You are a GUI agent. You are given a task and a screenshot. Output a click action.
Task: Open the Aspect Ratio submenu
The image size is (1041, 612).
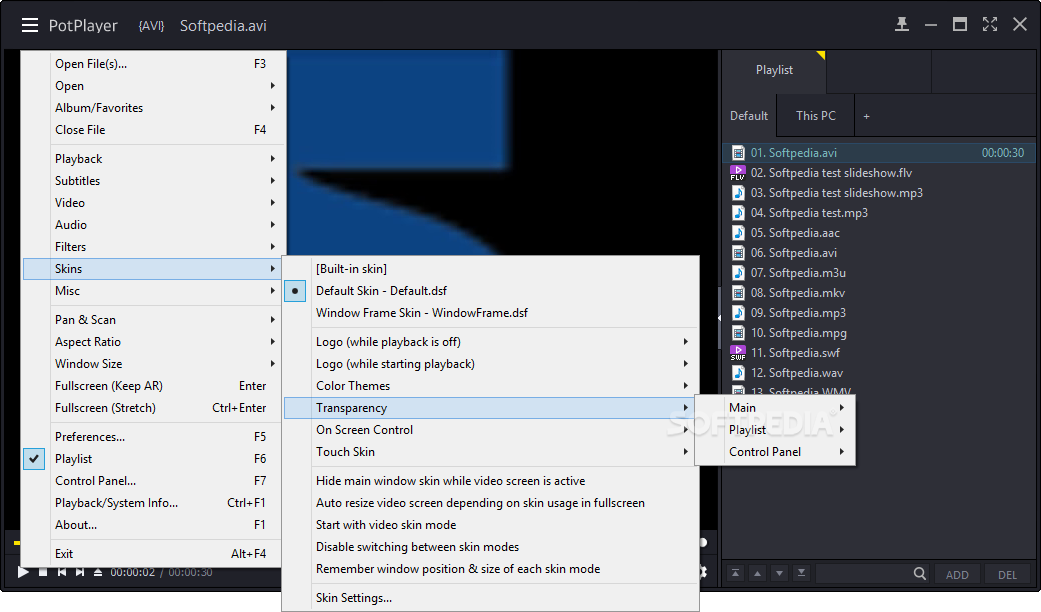[x=154, y=342]
